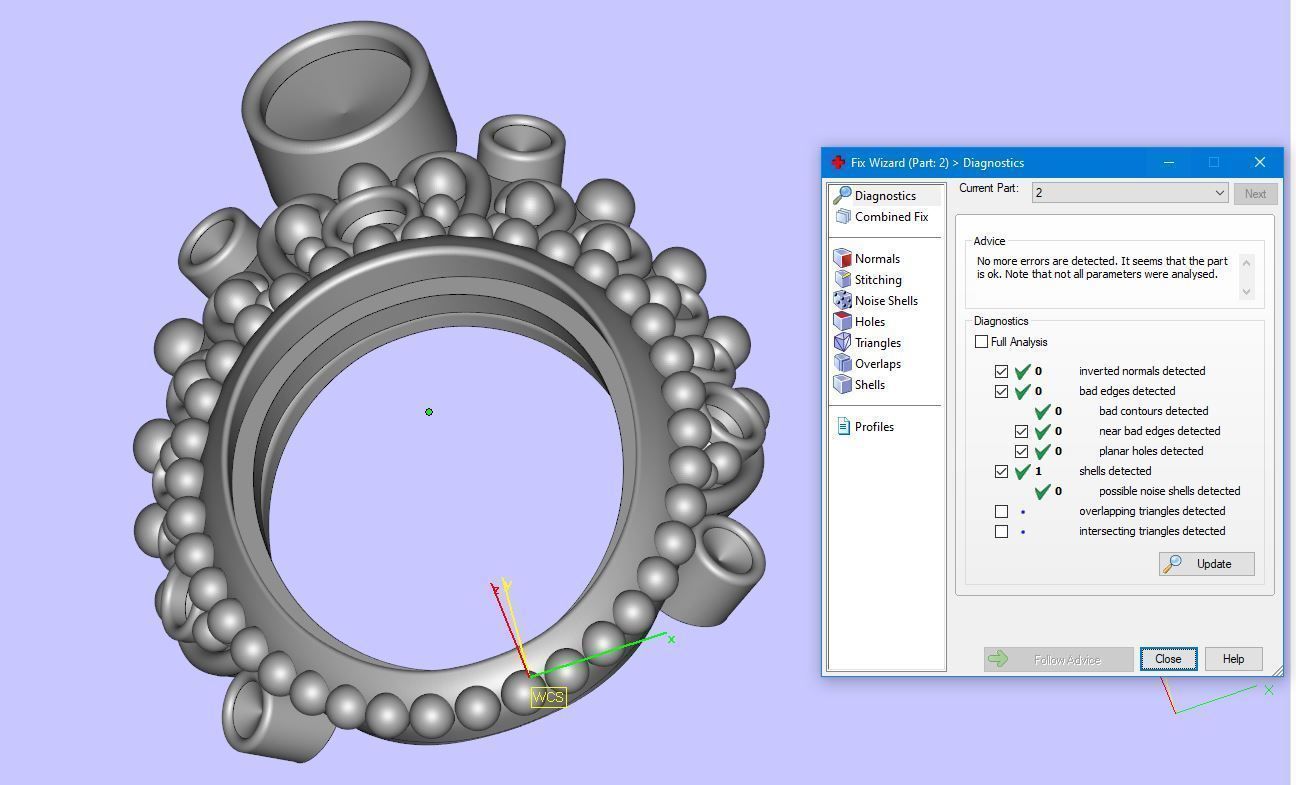This screenshot has height=785, width=1296.
Task: Enable the Full Analysis checkbox
Action: pyautogui.click(x=981, y=341)
